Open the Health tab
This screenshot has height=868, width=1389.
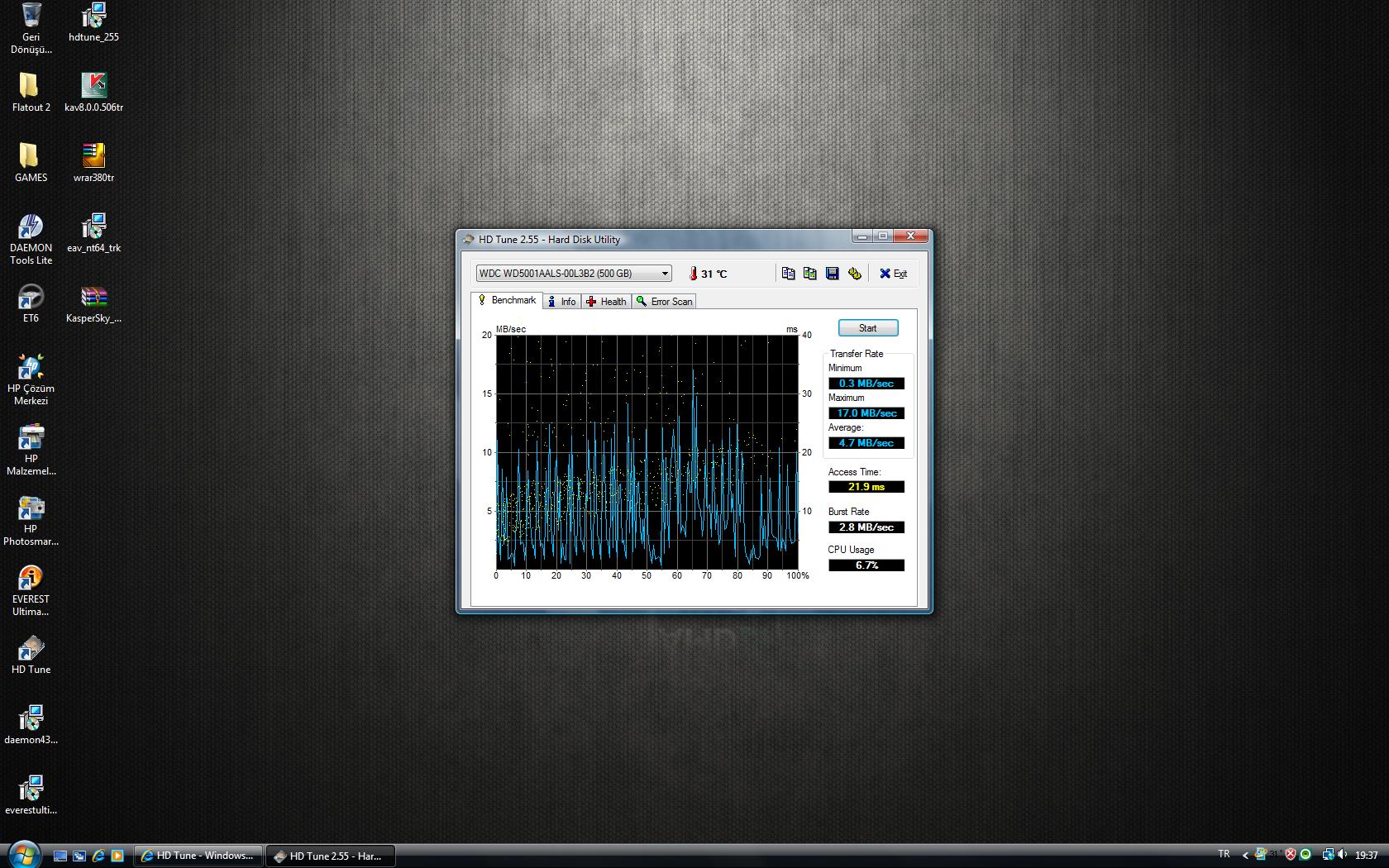[x=606, y=302]
